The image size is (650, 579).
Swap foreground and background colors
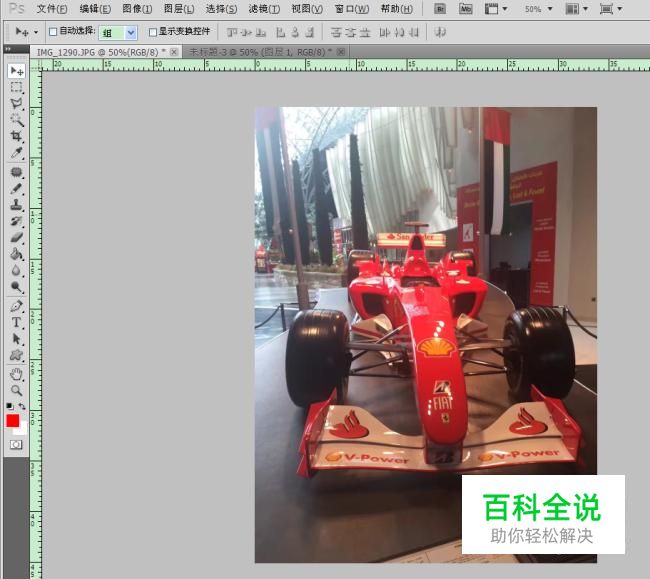tap(22, 406)
